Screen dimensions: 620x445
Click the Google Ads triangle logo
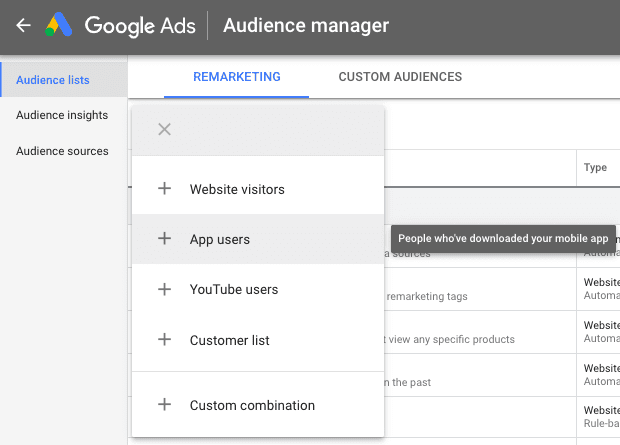(60, 26)
